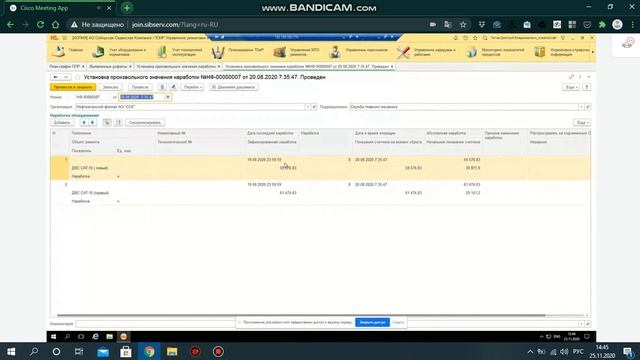Viewport: 640px width, 360px height.
Task: Open the Планирование ТОиР section
Action: pyautogui.click(x=238, y=52)
